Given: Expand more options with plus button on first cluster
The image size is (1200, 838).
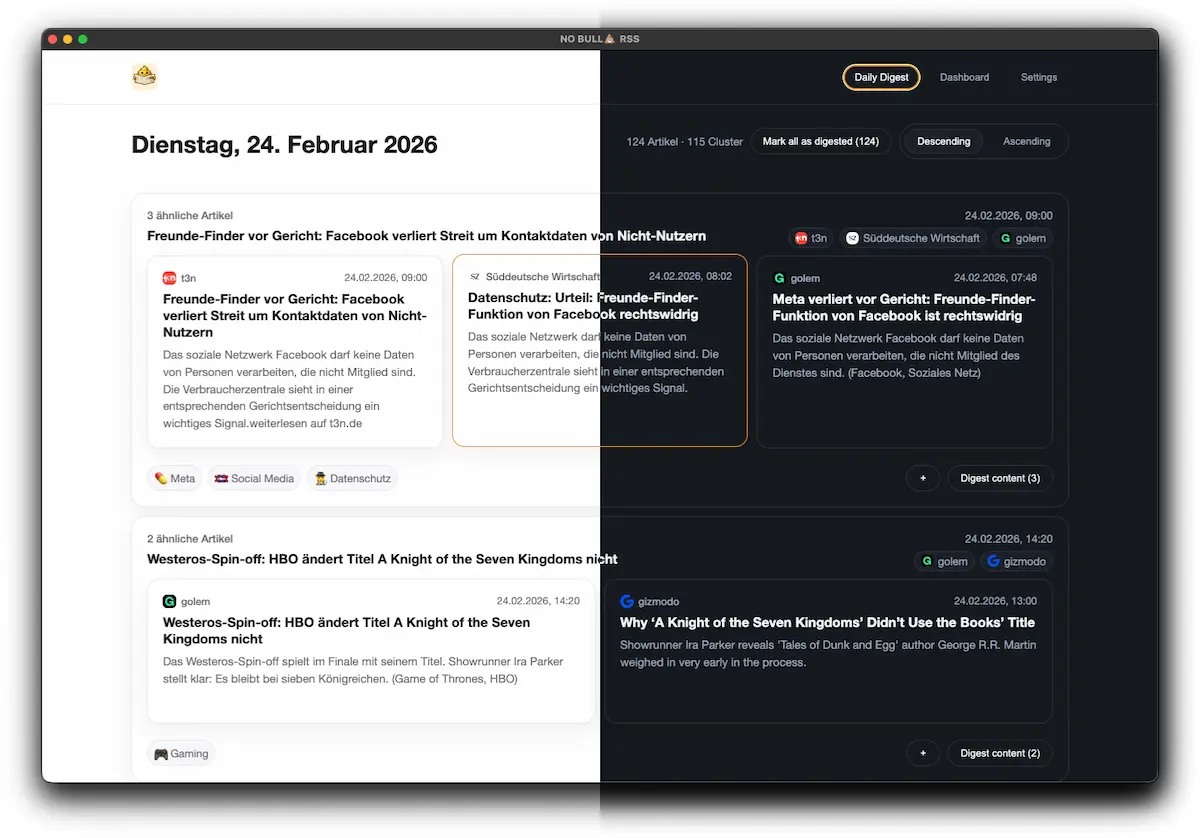Looking at the screenshot, I should point(922,478).
